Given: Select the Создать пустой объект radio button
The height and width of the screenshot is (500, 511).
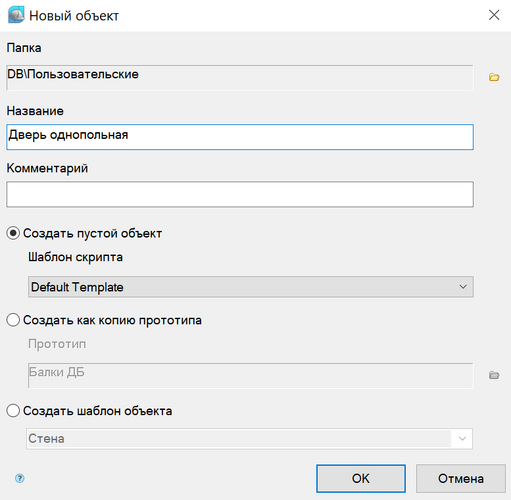Looking at the screenshot, I should pos(13,233).
